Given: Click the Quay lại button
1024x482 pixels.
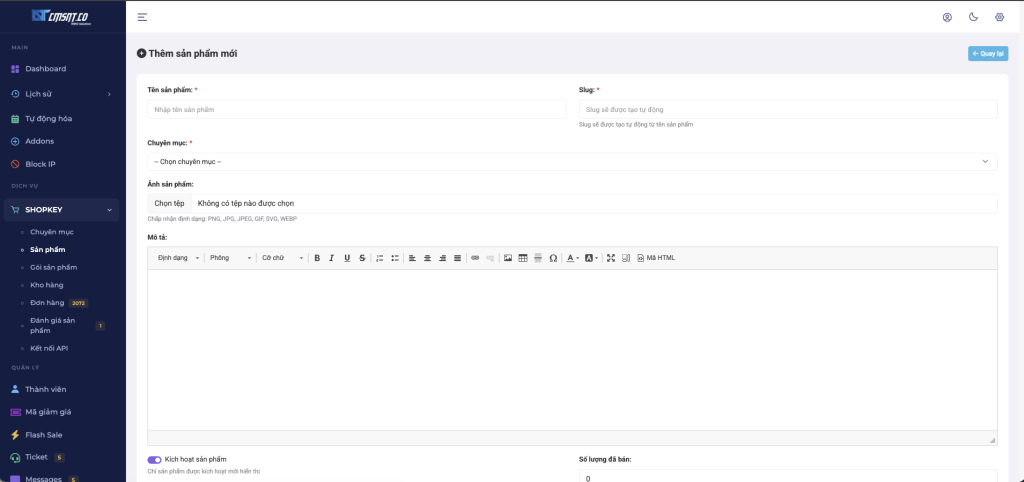Looking at the screenshot, I should (987, 53).
